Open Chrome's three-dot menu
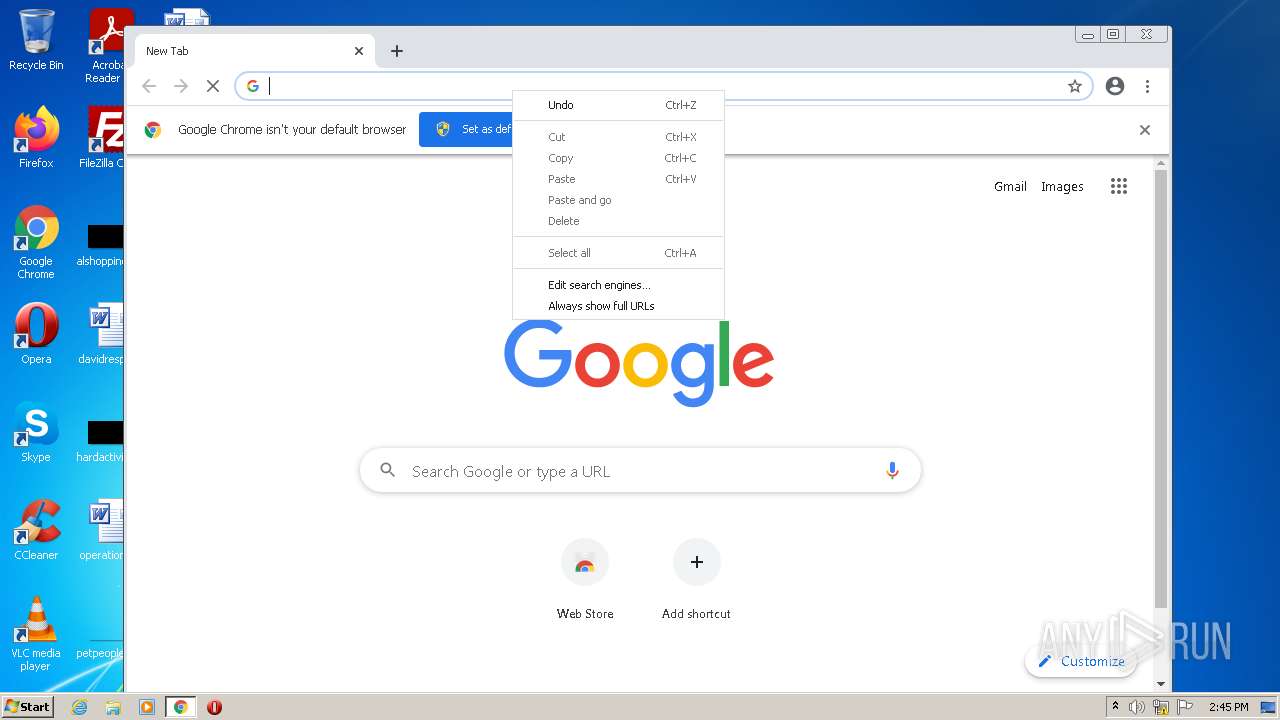The image size is (1280, 720). click(x=1148, y=86)
